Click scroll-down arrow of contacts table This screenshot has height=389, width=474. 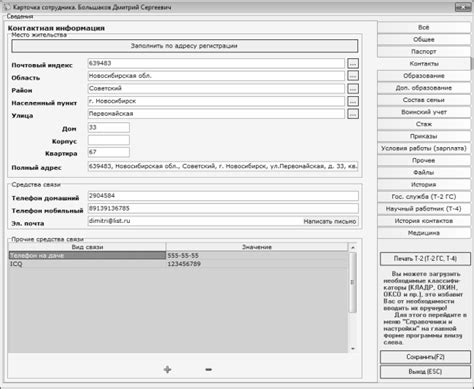click(x=352, y=349)
